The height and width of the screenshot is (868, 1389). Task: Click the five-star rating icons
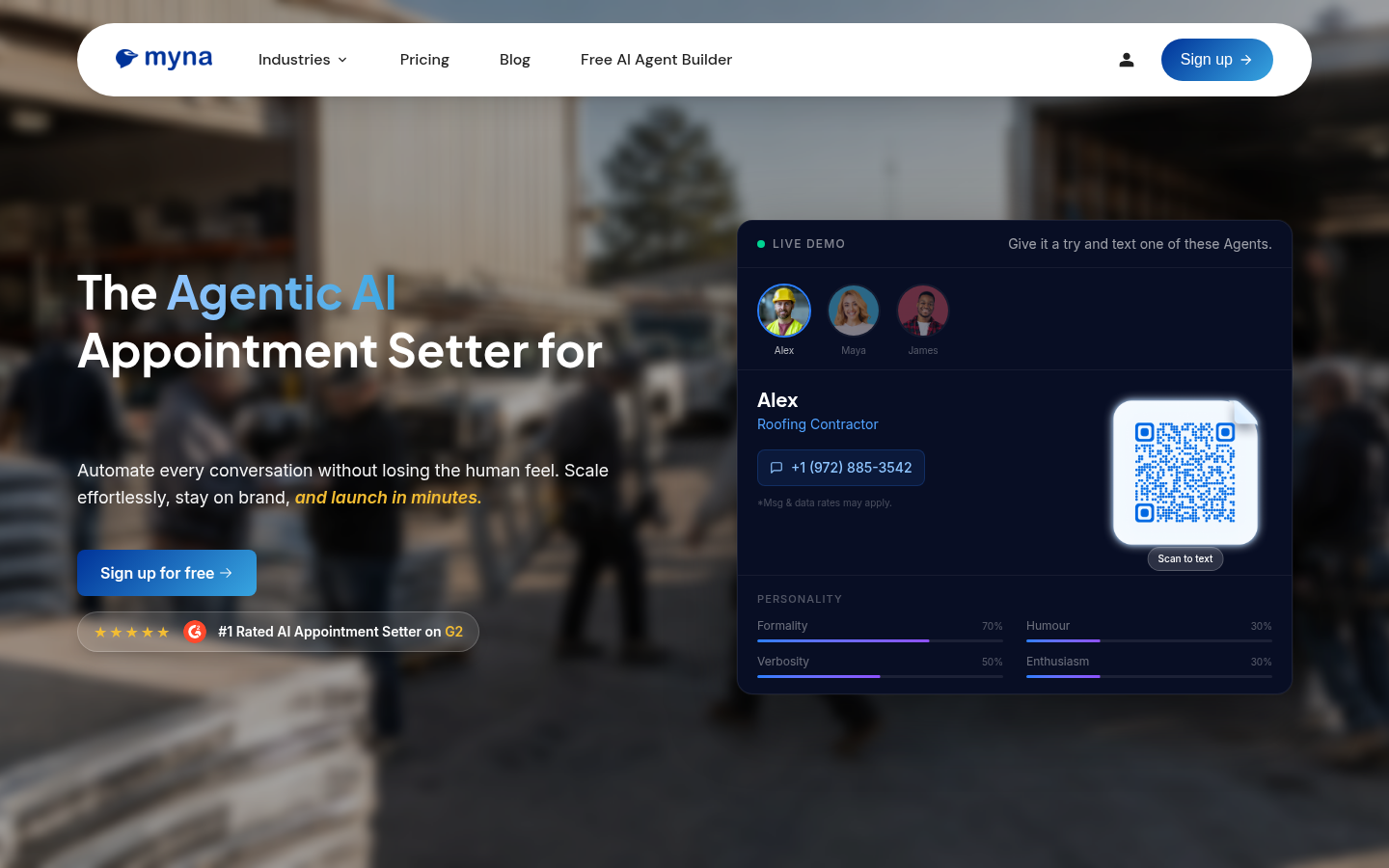[132, 632]
